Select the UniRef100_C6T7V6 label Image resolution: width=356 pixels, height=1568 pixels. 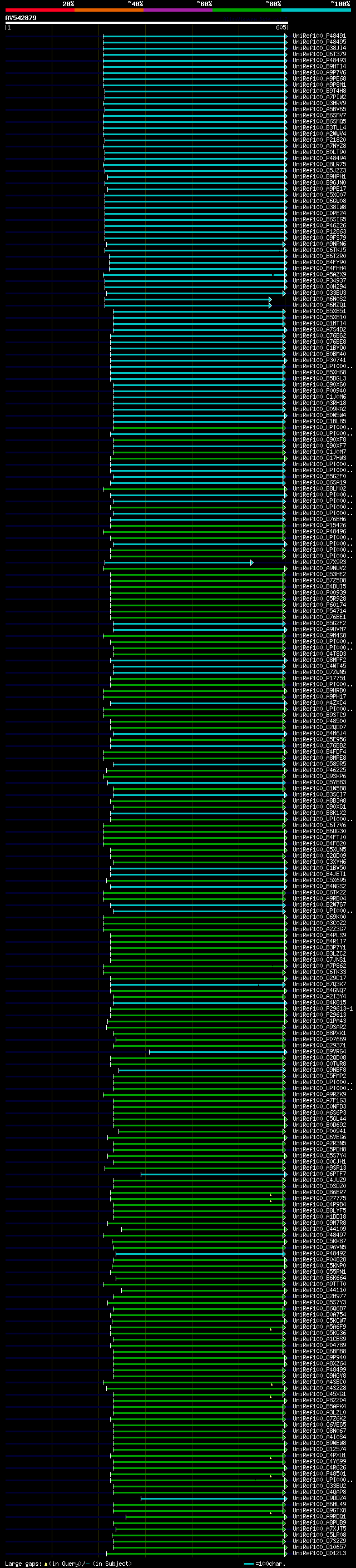pyautogui.click(x=319, y=825)
